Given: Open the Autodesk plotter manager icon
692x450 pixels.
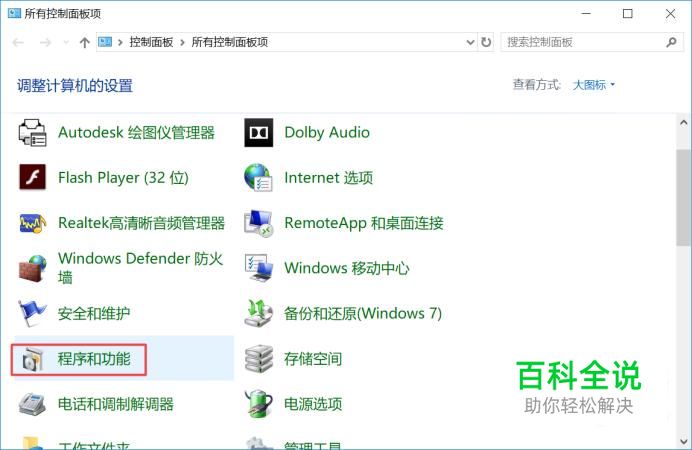Looking at the screenshot, I should 32,133.
